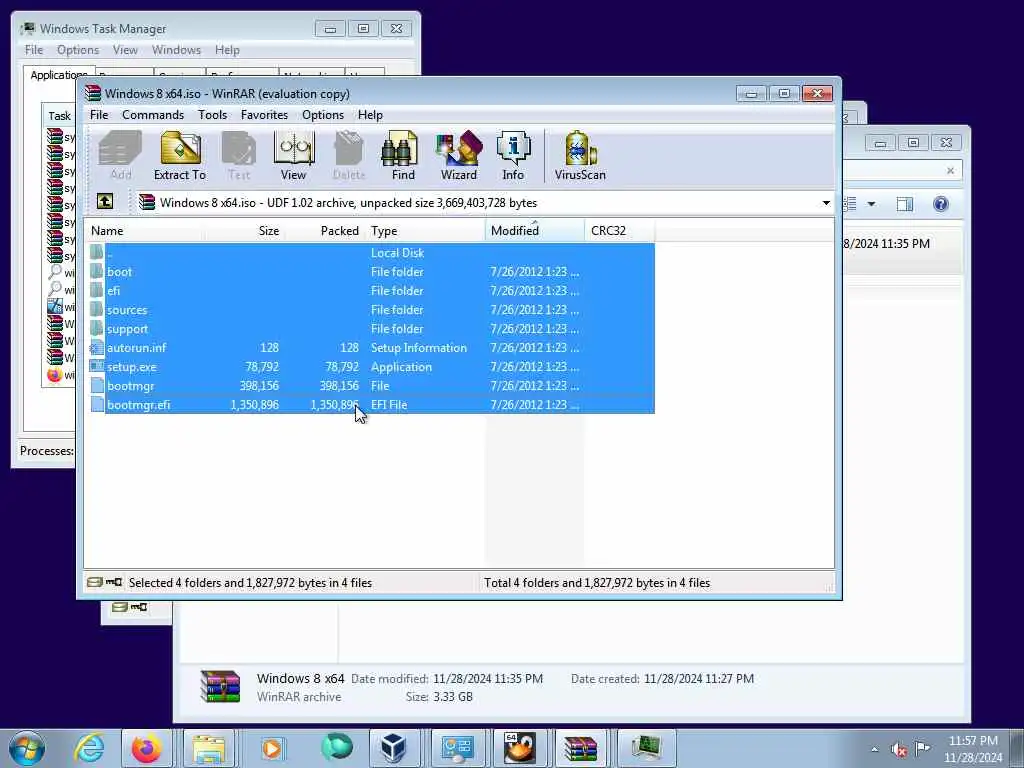Screen dimensions: 1024x768
Task: Open Action Center flag in system tray
Action: click(922, 748)
